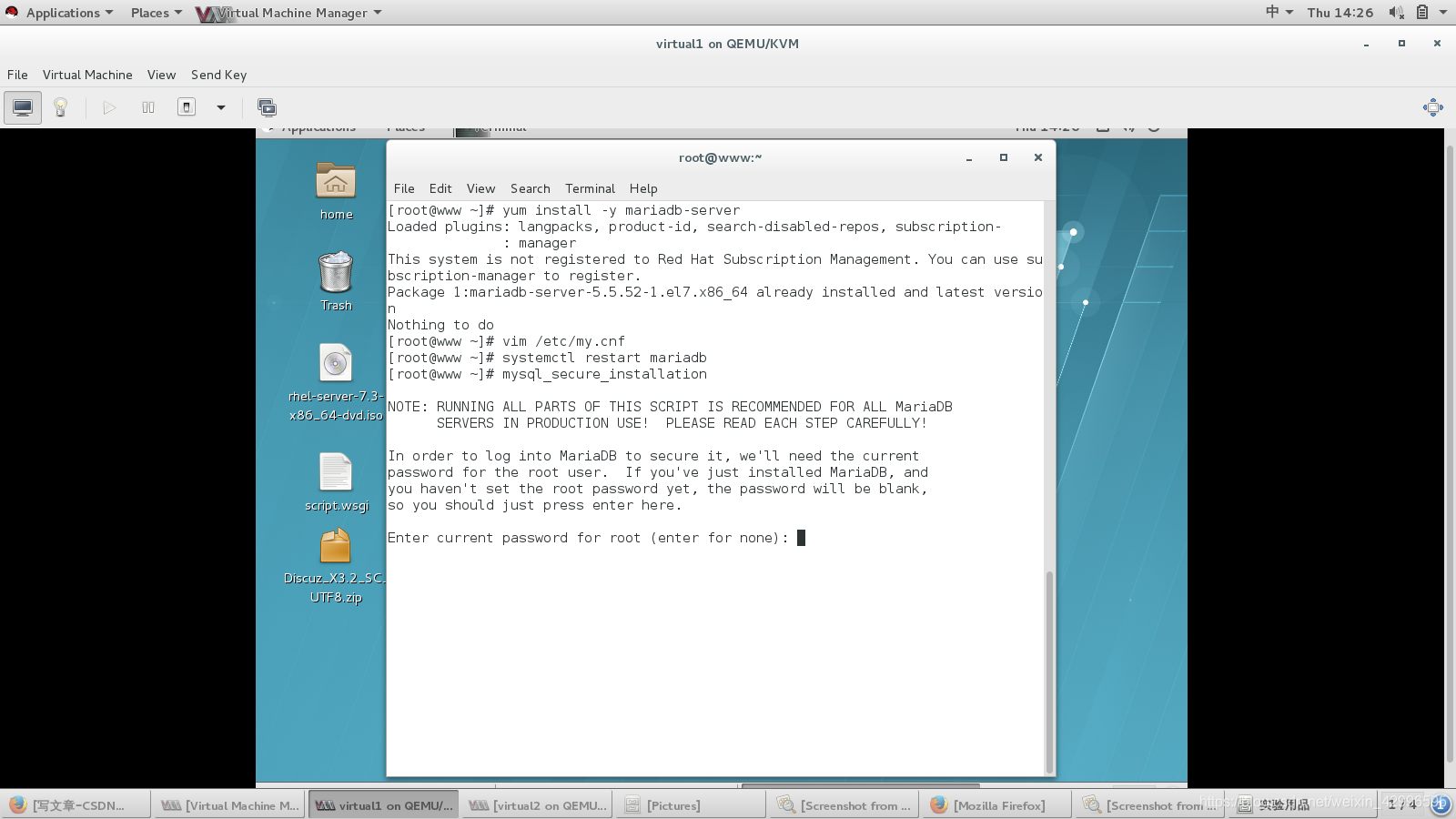The width and height of the screenshot is (1456, 819).
Task: Open terminal View menu
Action: point(480,188)
